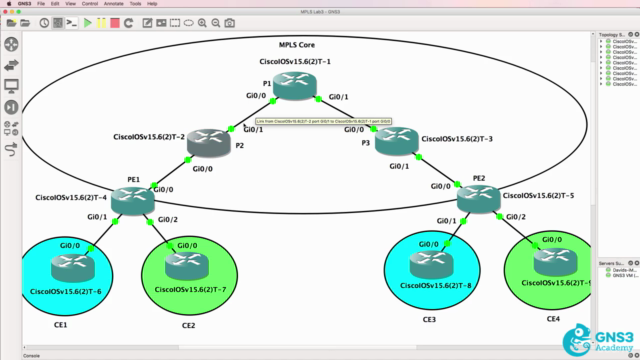Click the CiscoIOSv15.6(2)T-3 label
The width and height of the screenshot is (640, 360).
coord(457,139)
